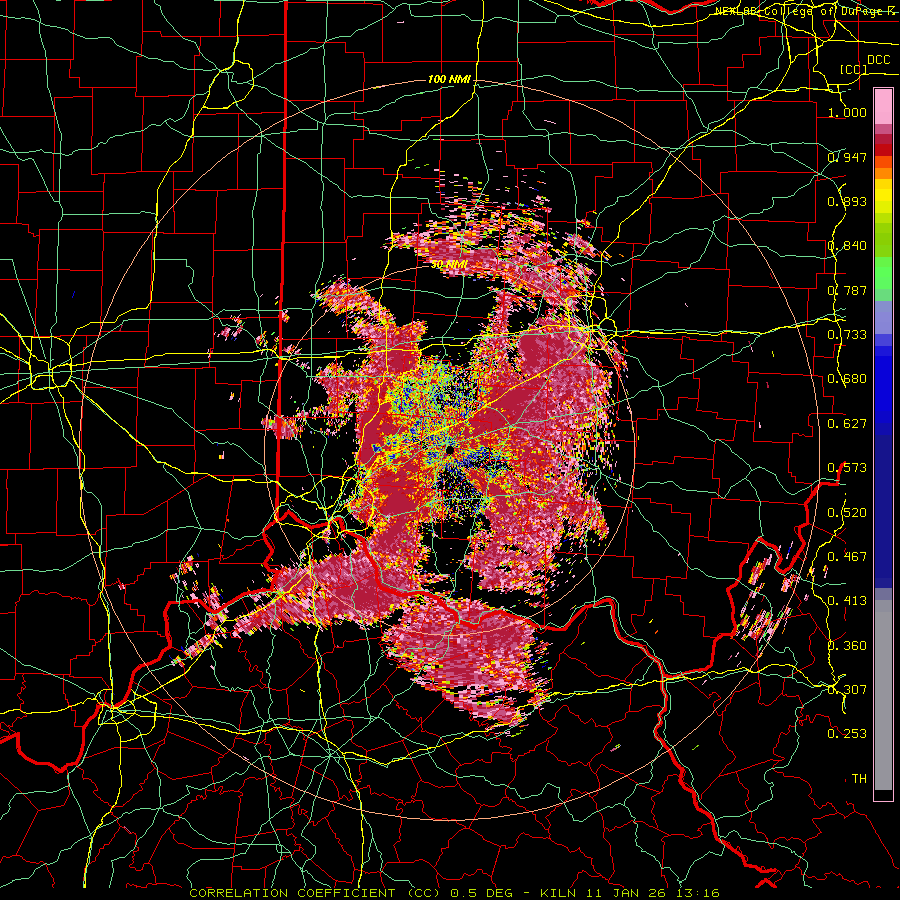Click the TH label on legend
This screenshot has height=900, width=900.
click(859, 778)
